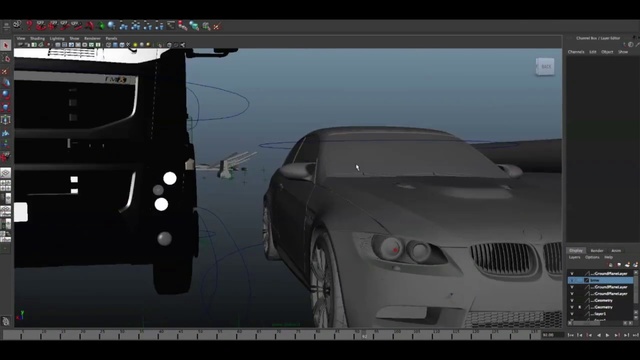Select the arrow Select tool in toolbox
The height and width of the screenshot is (360, 640).
[6, 45]
